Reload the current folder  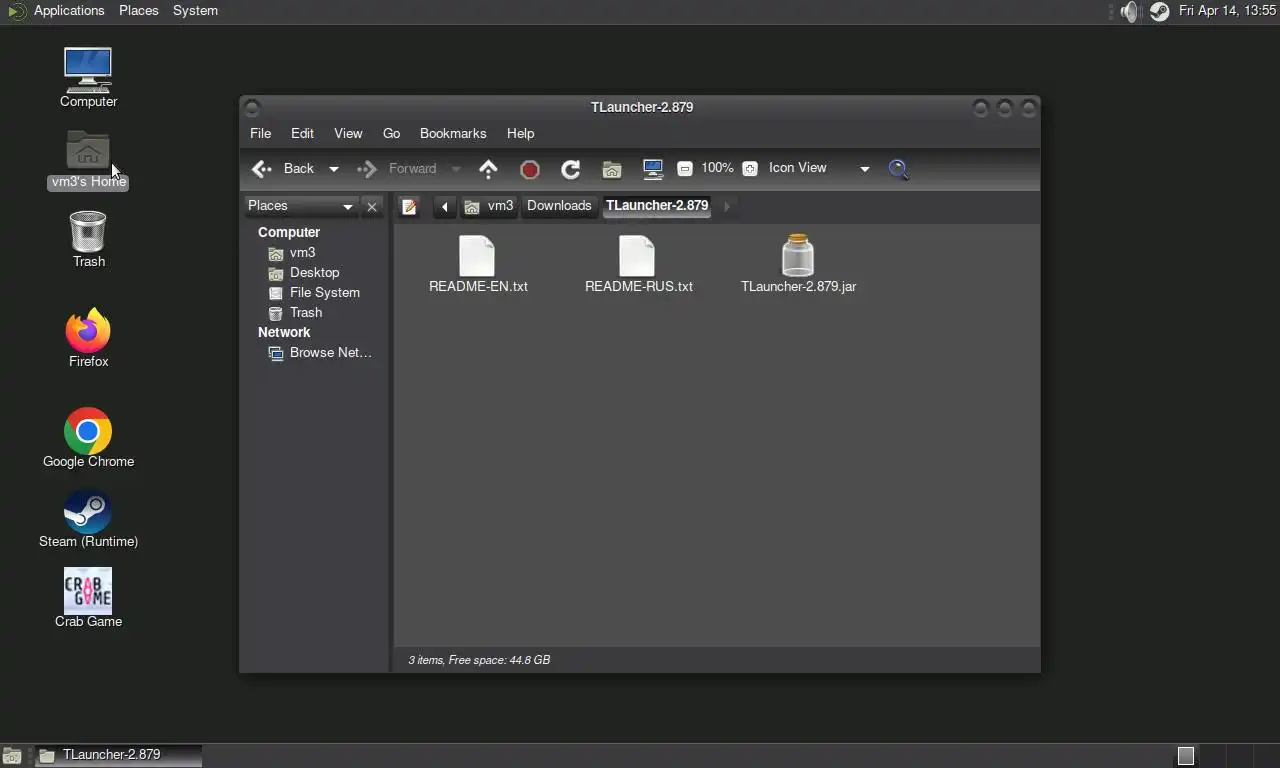coord(571,169)
